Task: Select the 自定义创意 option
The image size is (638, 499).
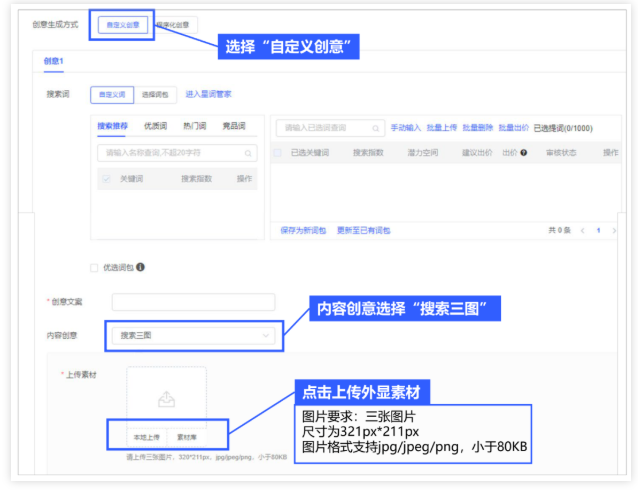Action: 122,25
